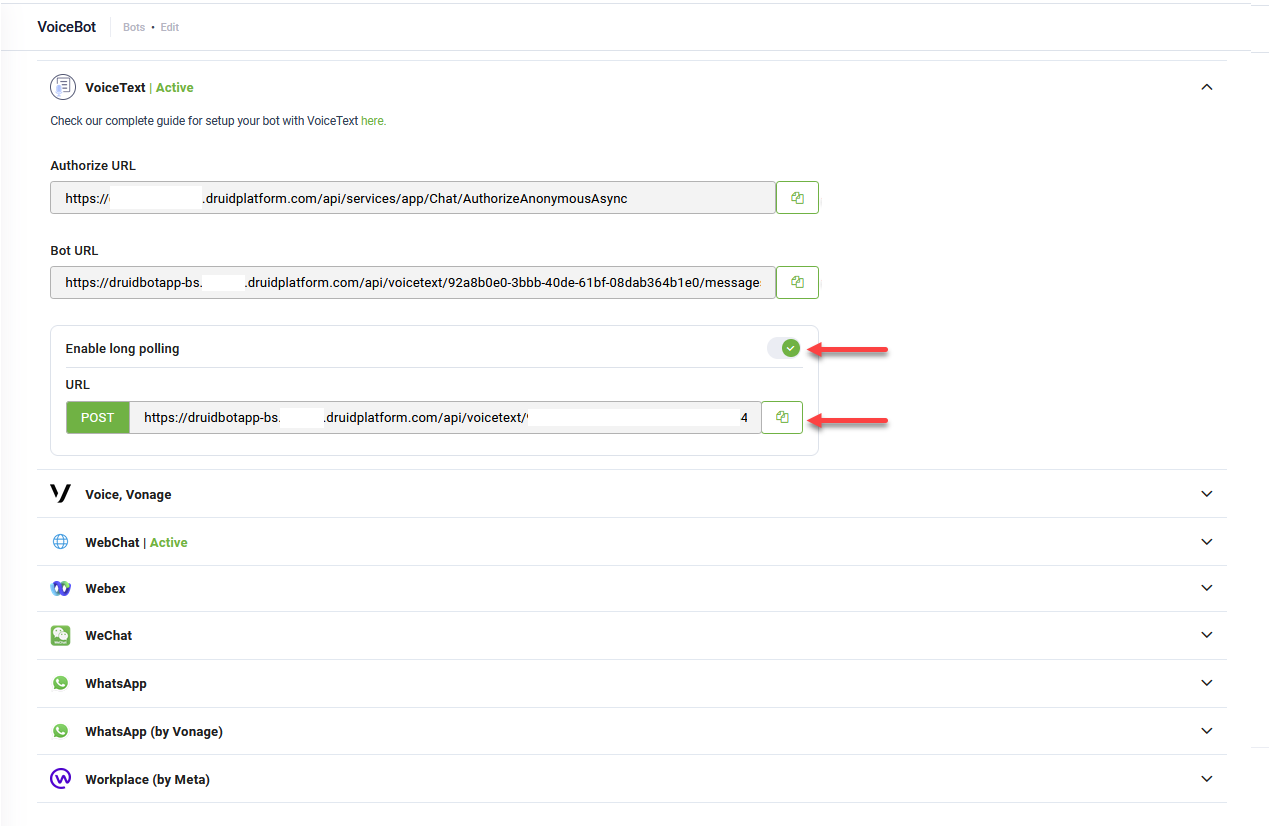The width and height of the screenshot is (1269, 826).
Task: Click the Edit breadcrumb
Action: coord(170,27)
